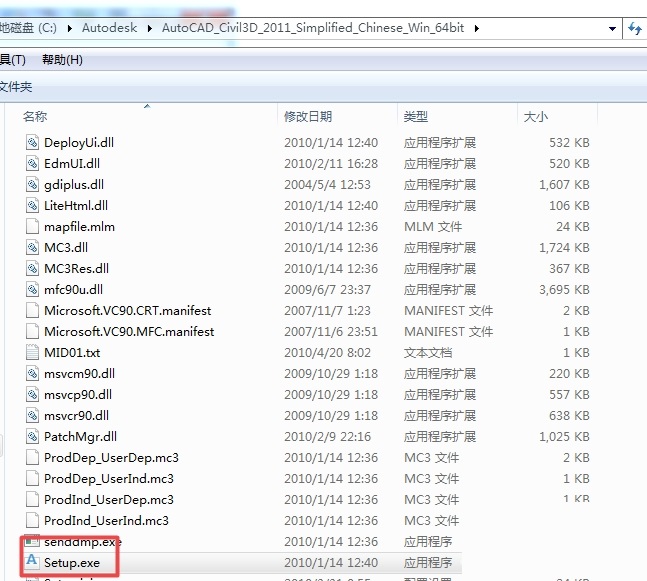Click the ProdInd_UserDep.mc3 file icon
The height and width of the screenshot is (581, 647).
pyautogui.click(x=32, y=499)
